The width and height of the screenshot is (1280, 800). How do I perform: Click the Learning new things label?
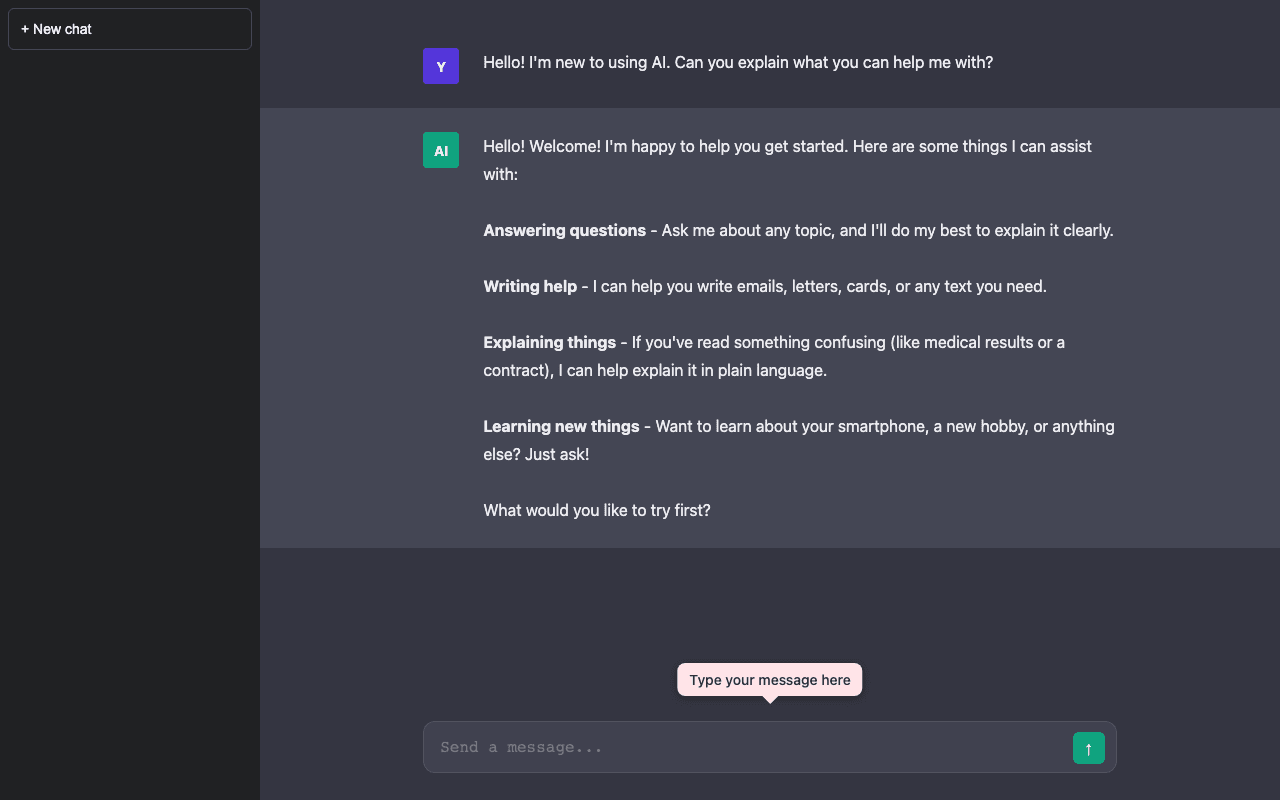(x=561, y=426)
